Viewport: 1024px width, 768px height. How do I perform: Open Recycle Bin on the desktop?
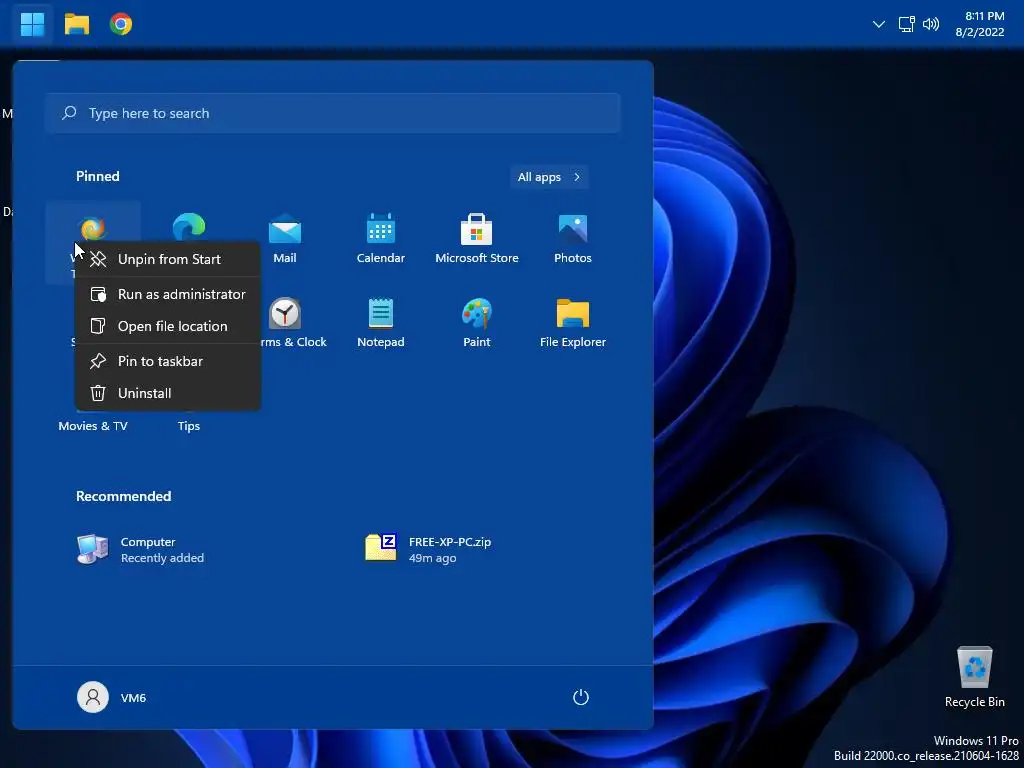tap(974, 677)
